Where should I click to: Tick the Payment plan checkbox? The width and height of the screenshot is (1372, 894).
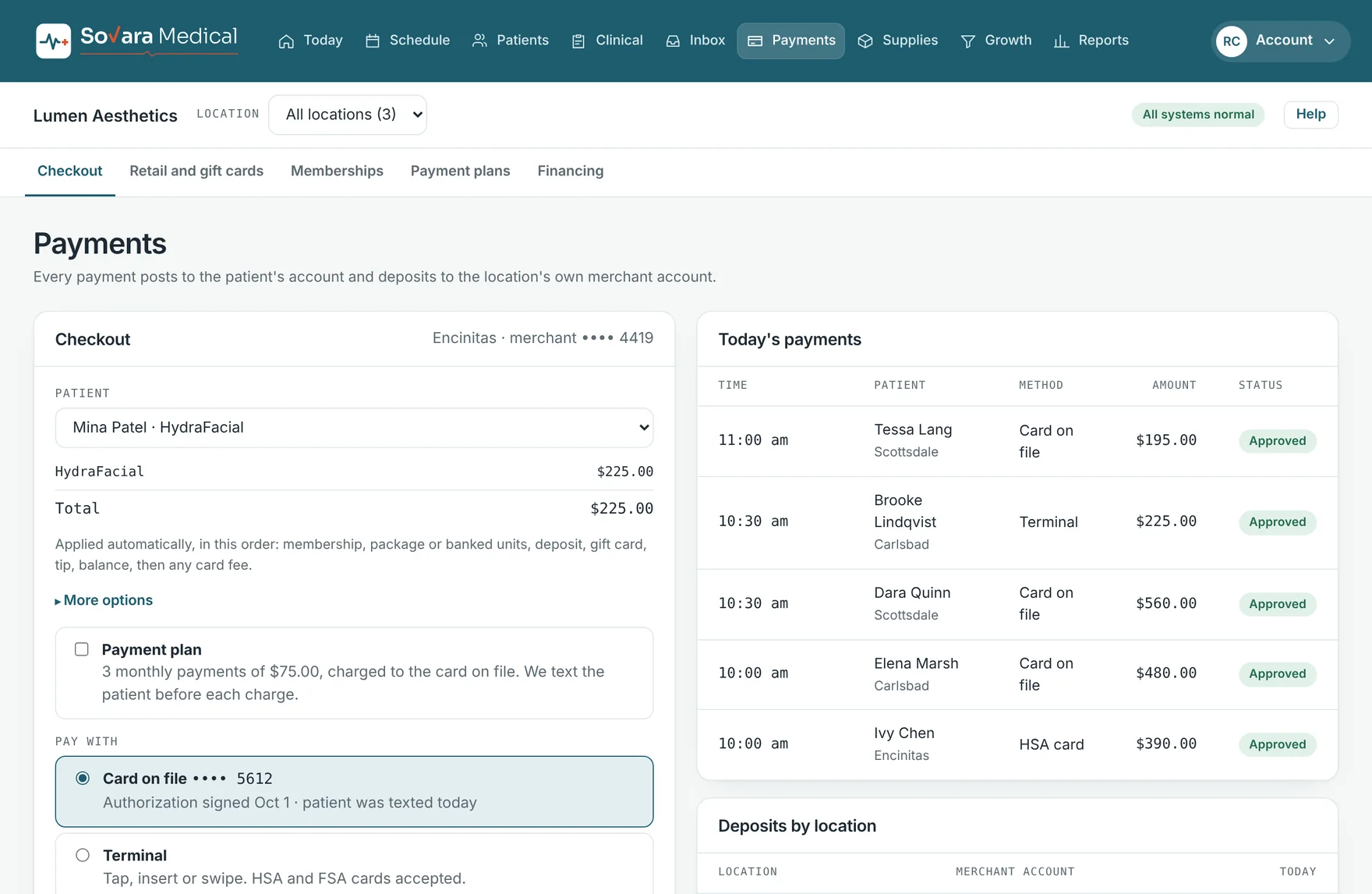82,649
